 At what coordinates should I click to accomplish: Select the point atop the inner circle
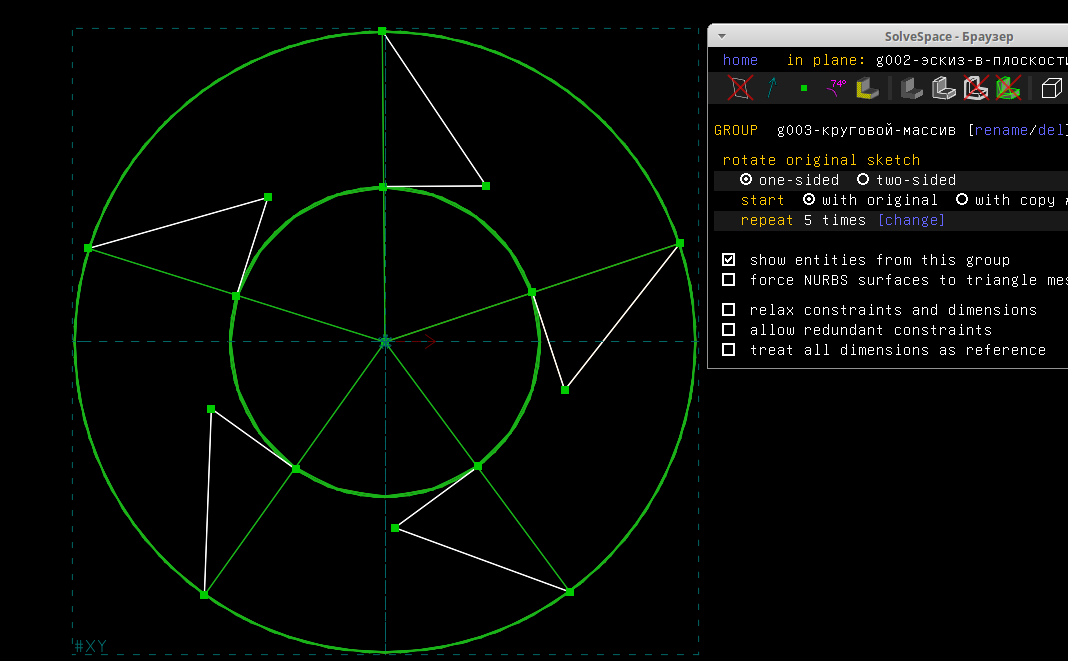tap(383, 187)
